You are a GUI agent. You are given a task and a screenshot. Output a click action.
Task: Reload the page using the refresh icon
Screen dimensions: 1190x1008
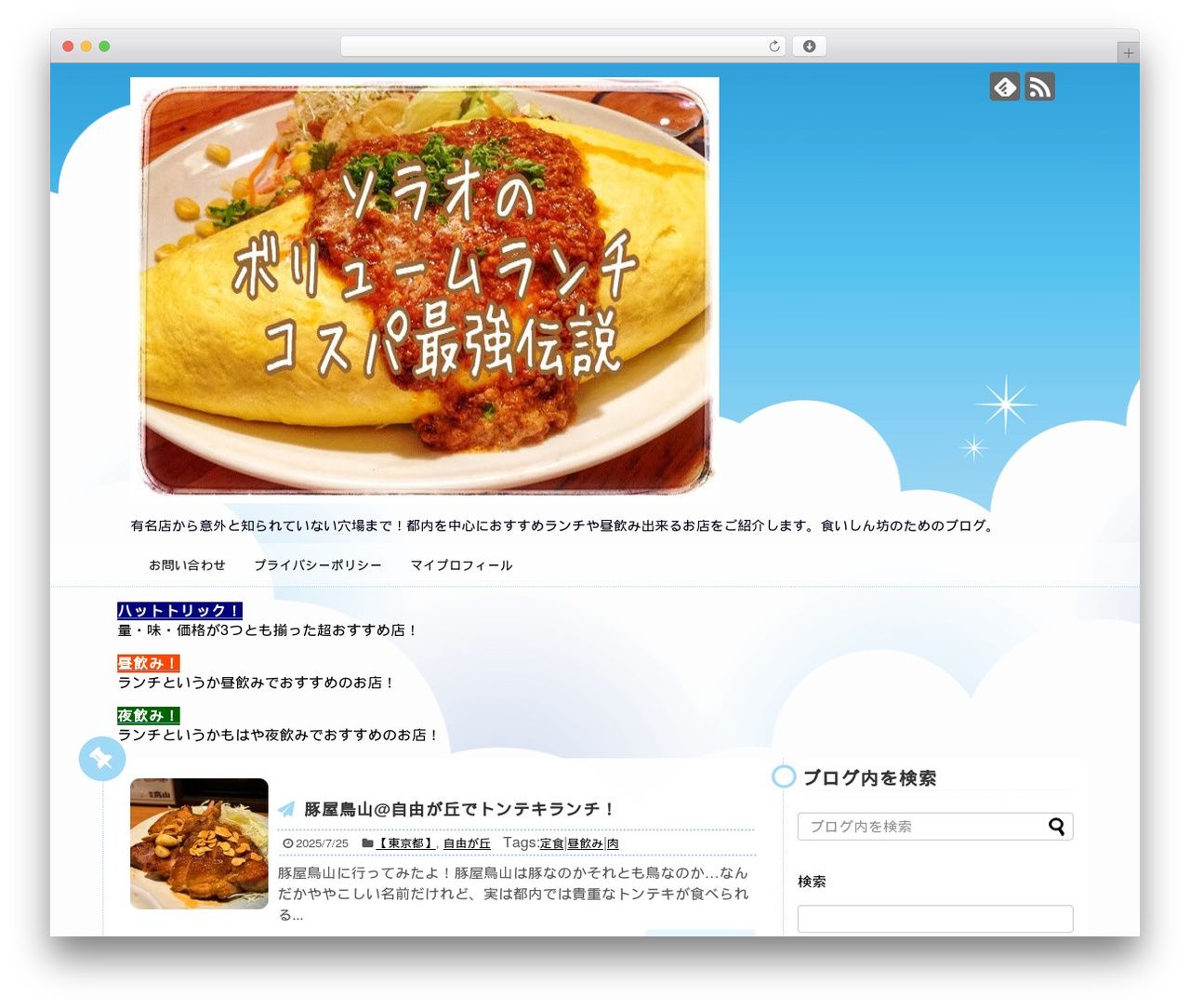[774, 46]
